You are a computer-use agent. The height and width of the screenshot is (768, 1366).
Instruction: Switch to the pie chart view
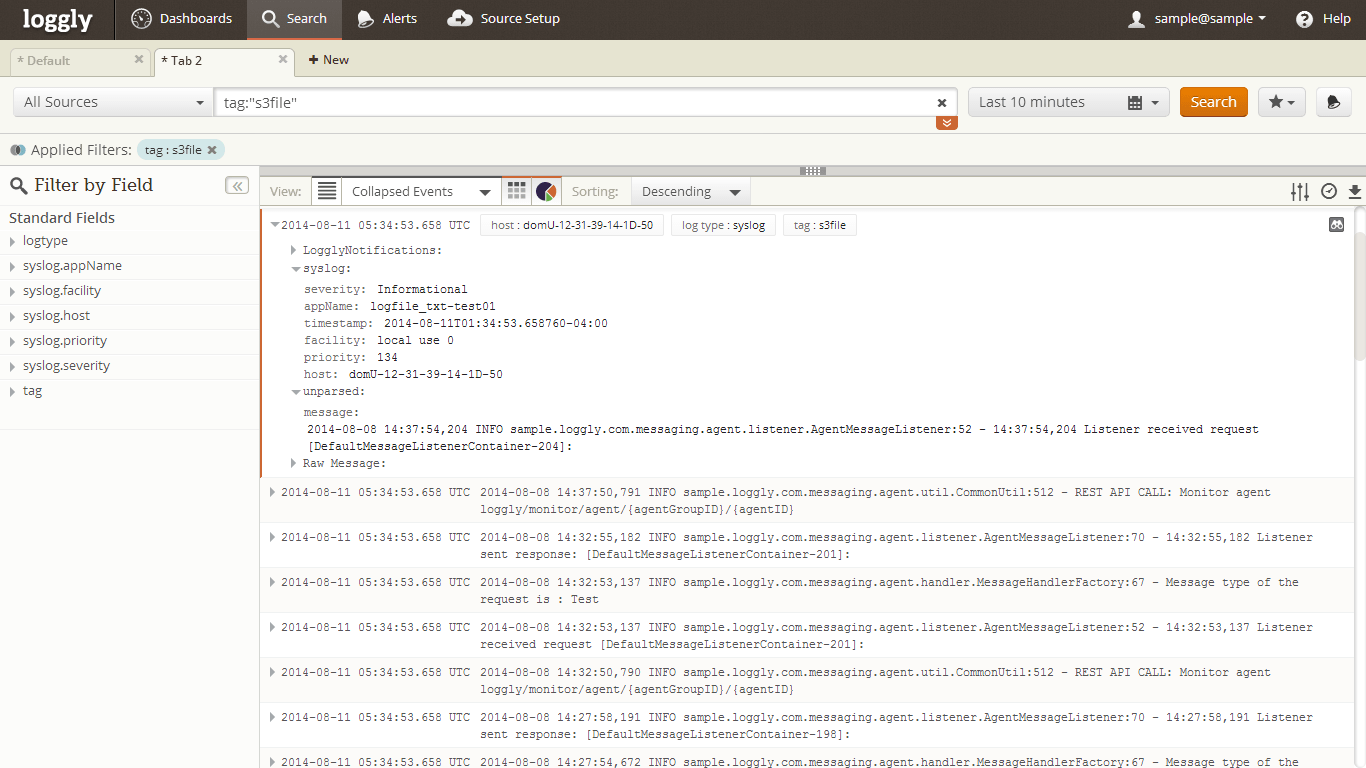pos(546,191)
